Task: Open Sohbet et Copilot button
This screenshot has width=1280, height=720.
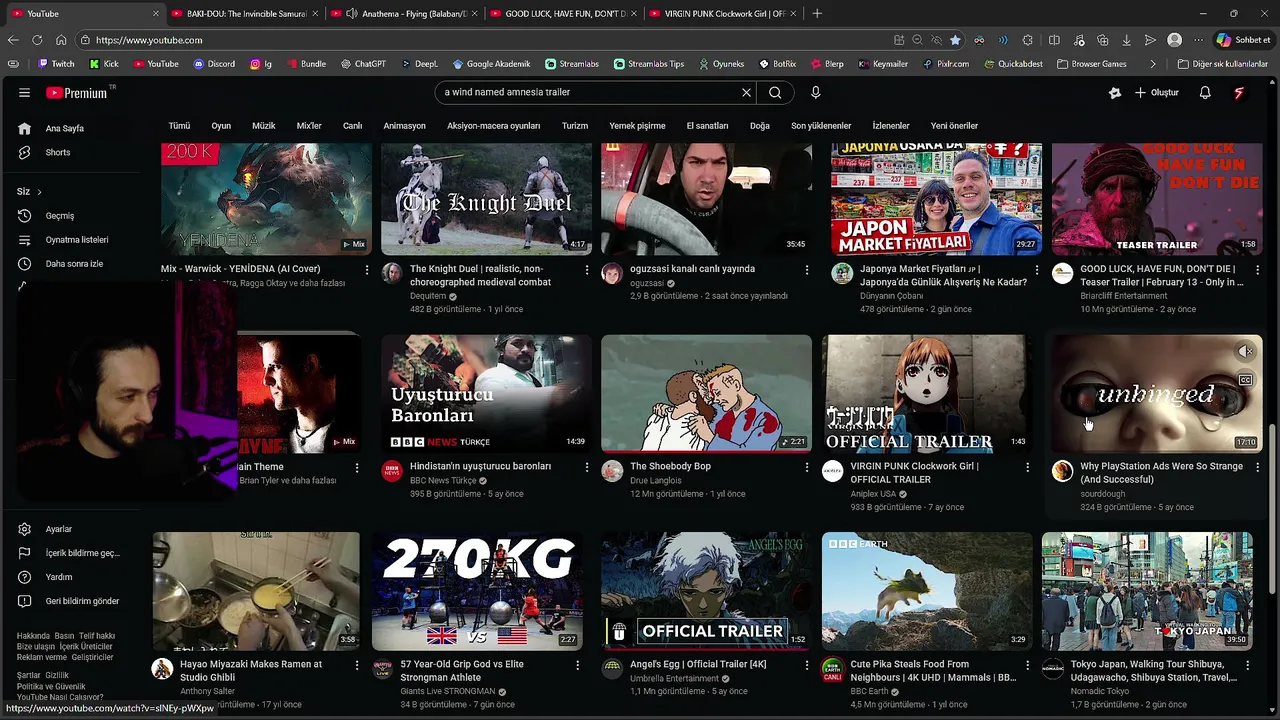Action: point(1243,40)
